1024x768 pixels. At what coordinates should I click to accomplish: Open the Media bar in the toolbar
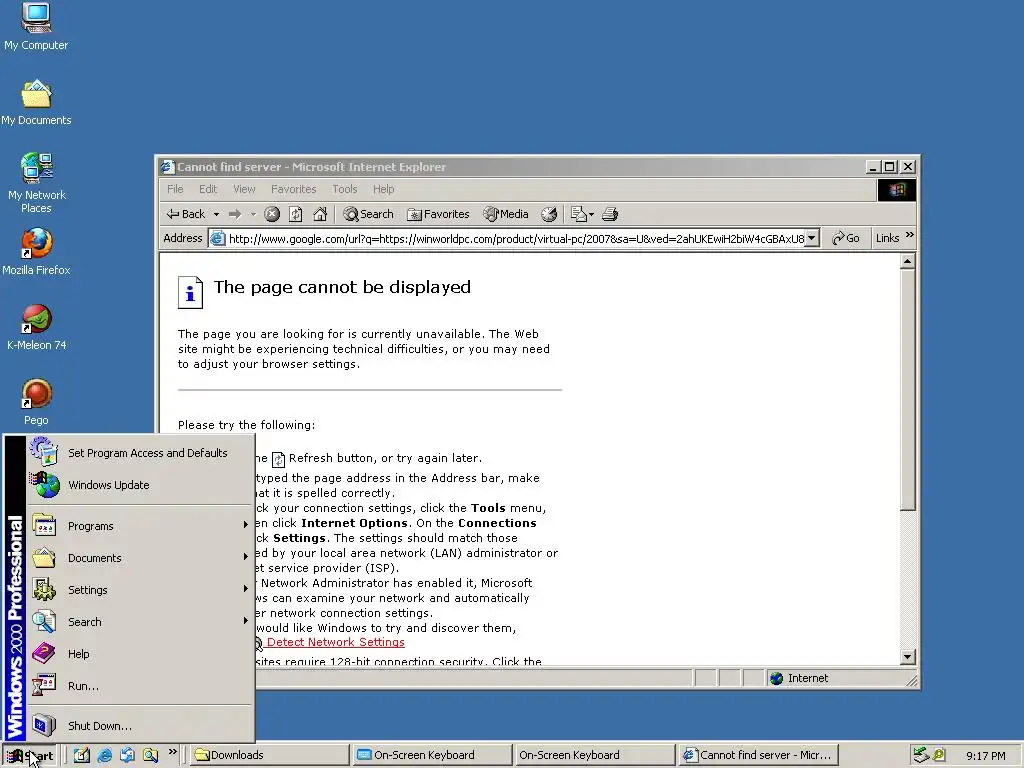[505, 214]
